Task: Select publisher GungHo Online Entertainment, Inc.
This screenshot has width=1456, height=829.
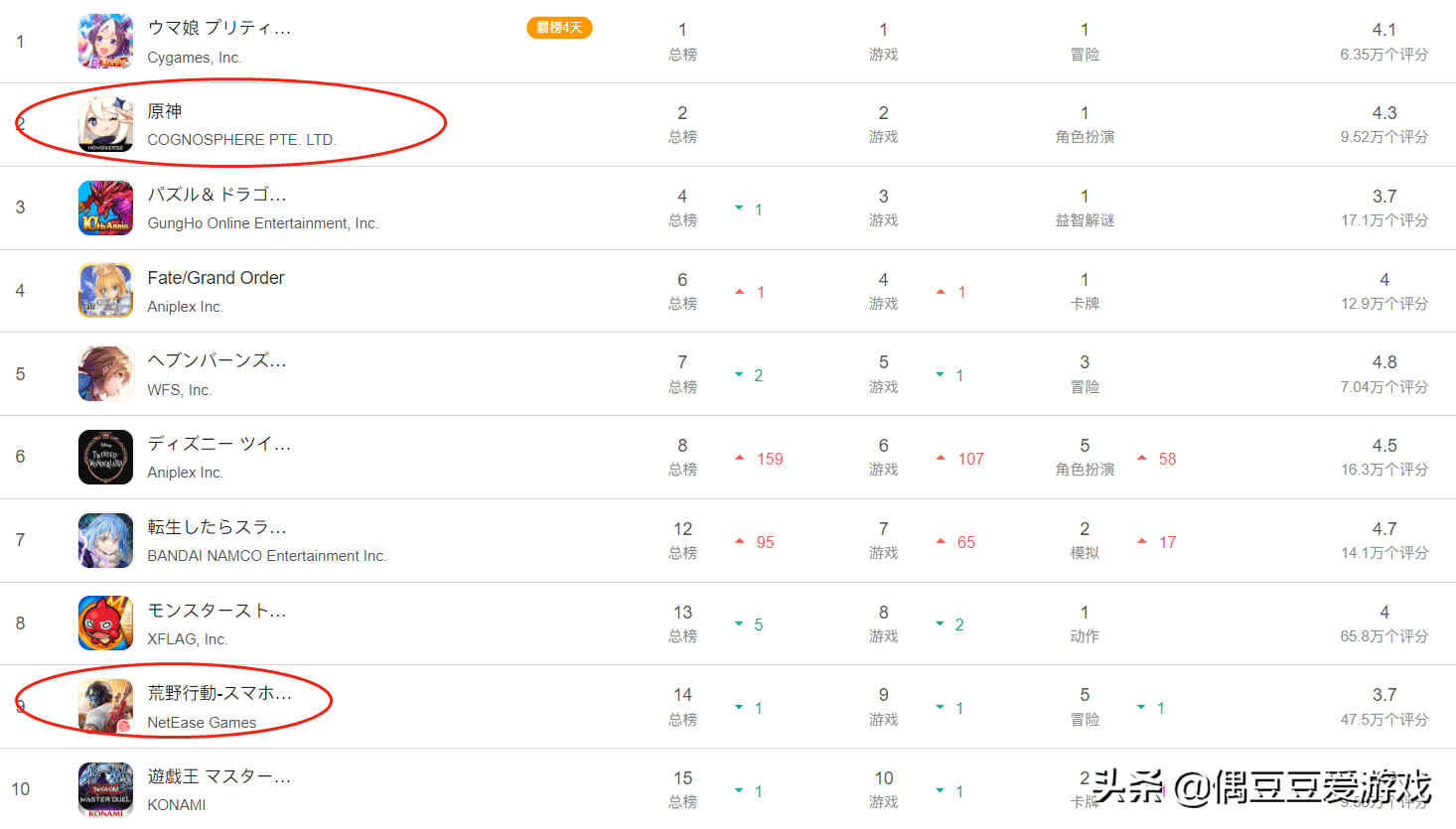Action: [x=263, y=223]
